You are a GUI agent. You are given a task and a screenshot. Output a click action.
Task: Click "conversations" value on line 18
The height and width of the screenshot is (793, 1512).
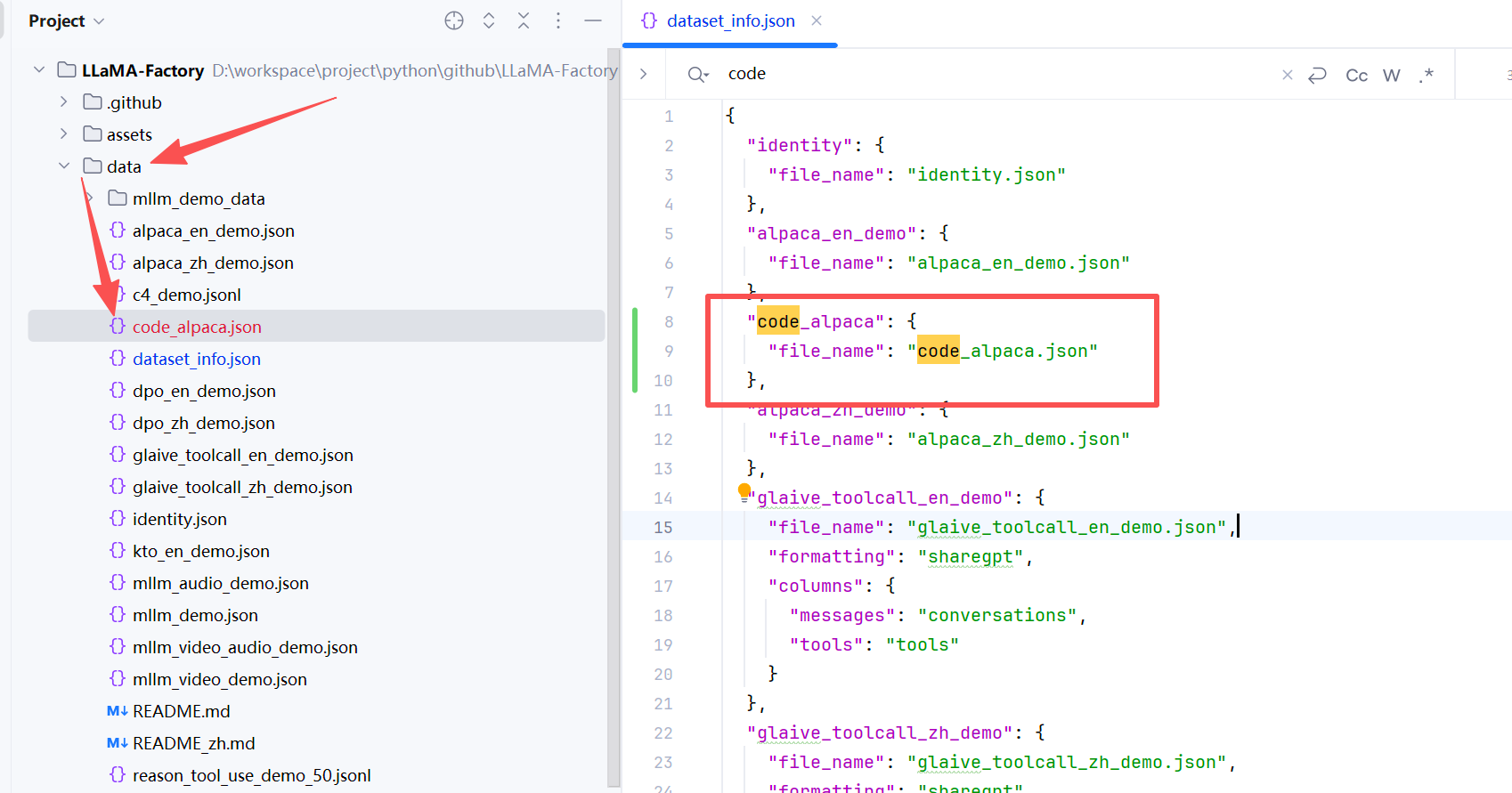(x=997, y=615)
